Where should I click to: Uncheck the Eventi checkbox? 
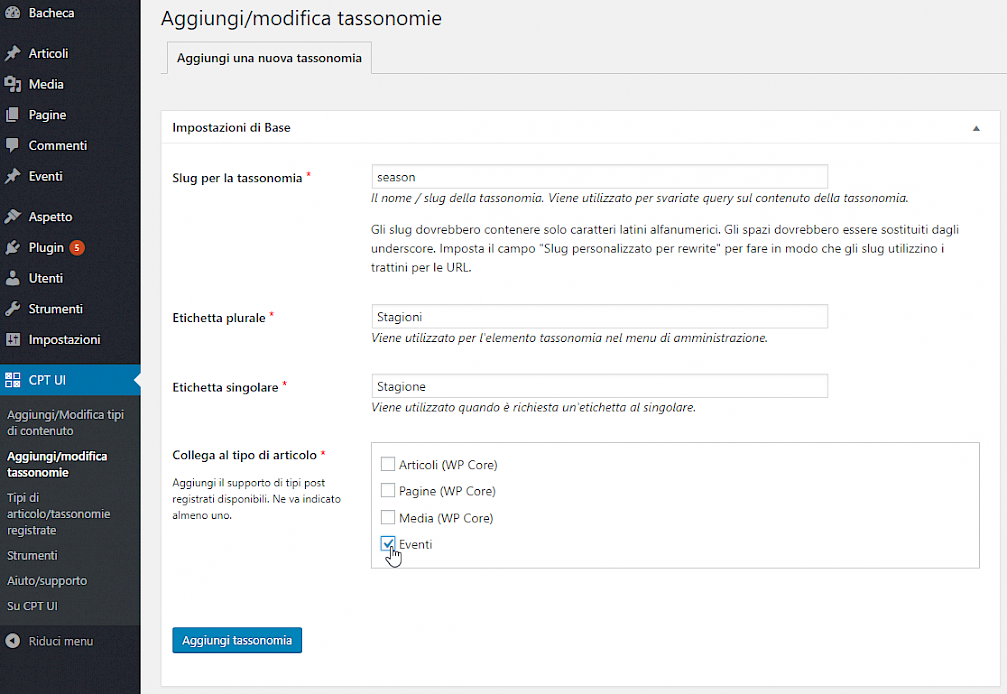point(388,544)
